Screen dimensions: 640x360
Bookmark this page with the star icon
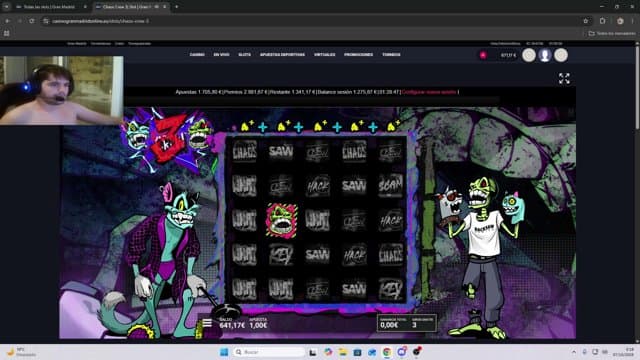click(586, 21)
